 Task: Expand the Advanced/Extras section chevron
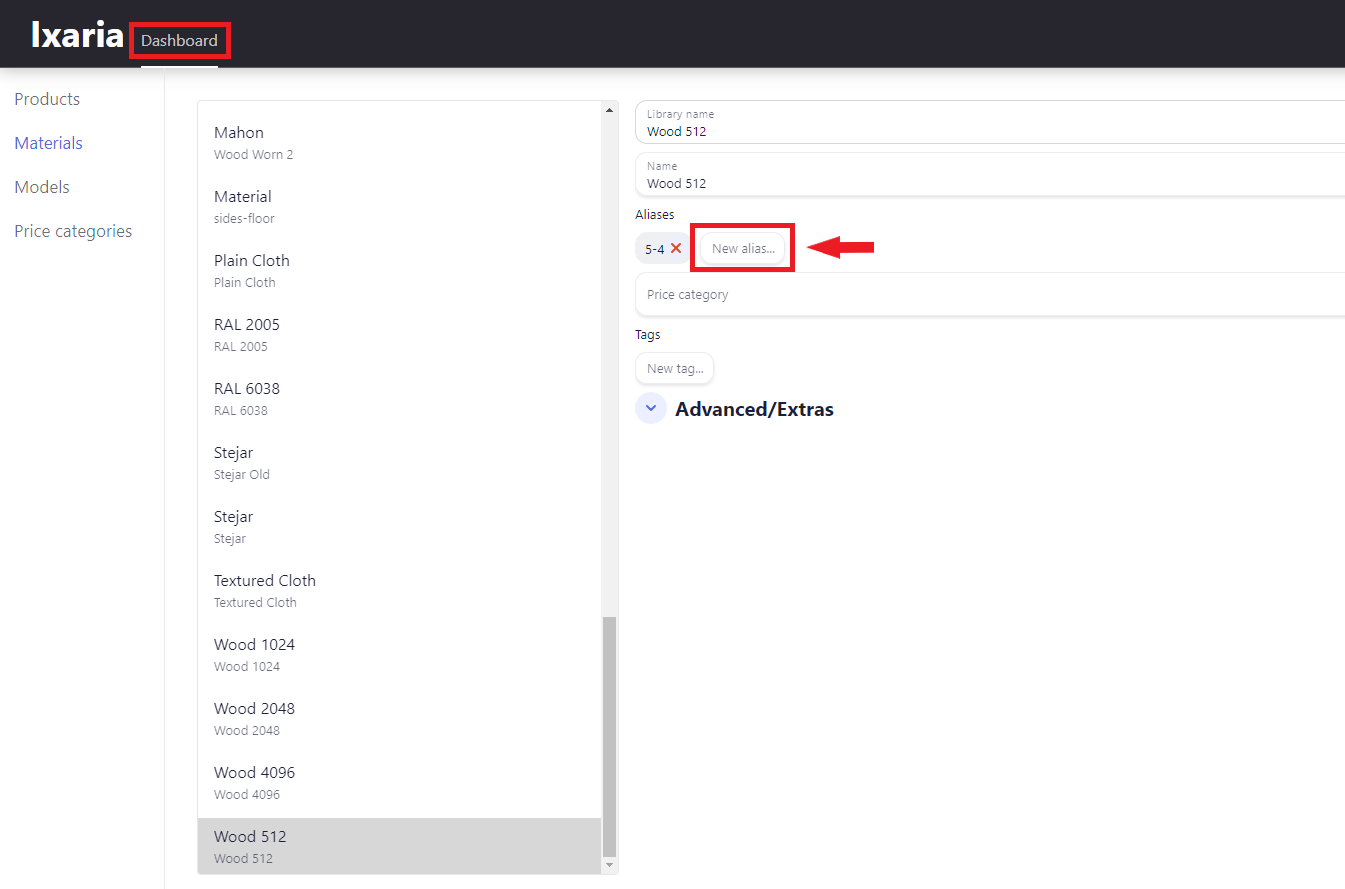[651, 409]
